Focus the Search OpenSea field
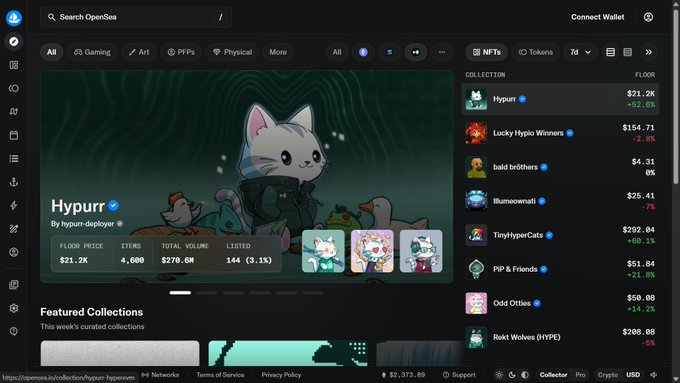This screenshot has width=680, height=383. tap(136, 17)
